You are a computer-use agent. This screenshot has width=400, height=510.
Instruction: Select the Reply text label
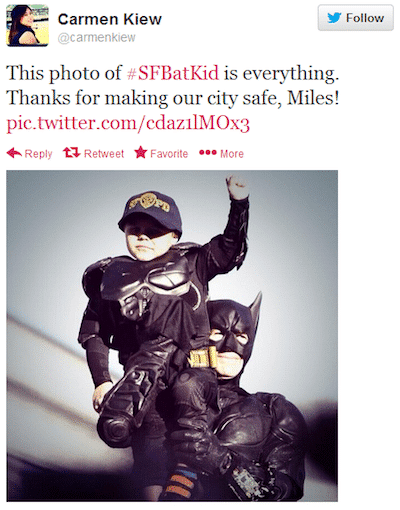click(38, 154)
